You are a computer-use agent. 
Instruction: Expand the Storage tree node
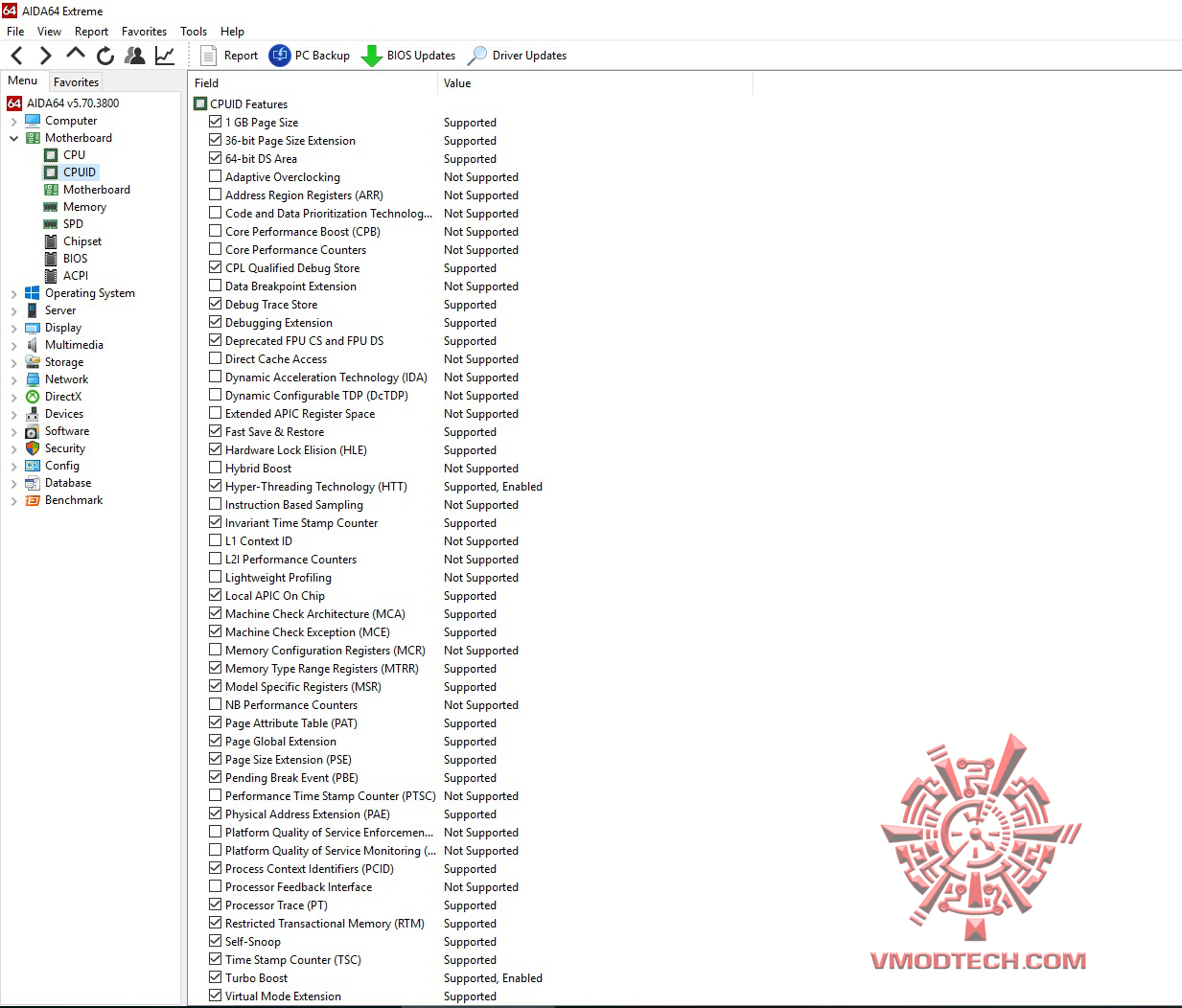(13, 363)
